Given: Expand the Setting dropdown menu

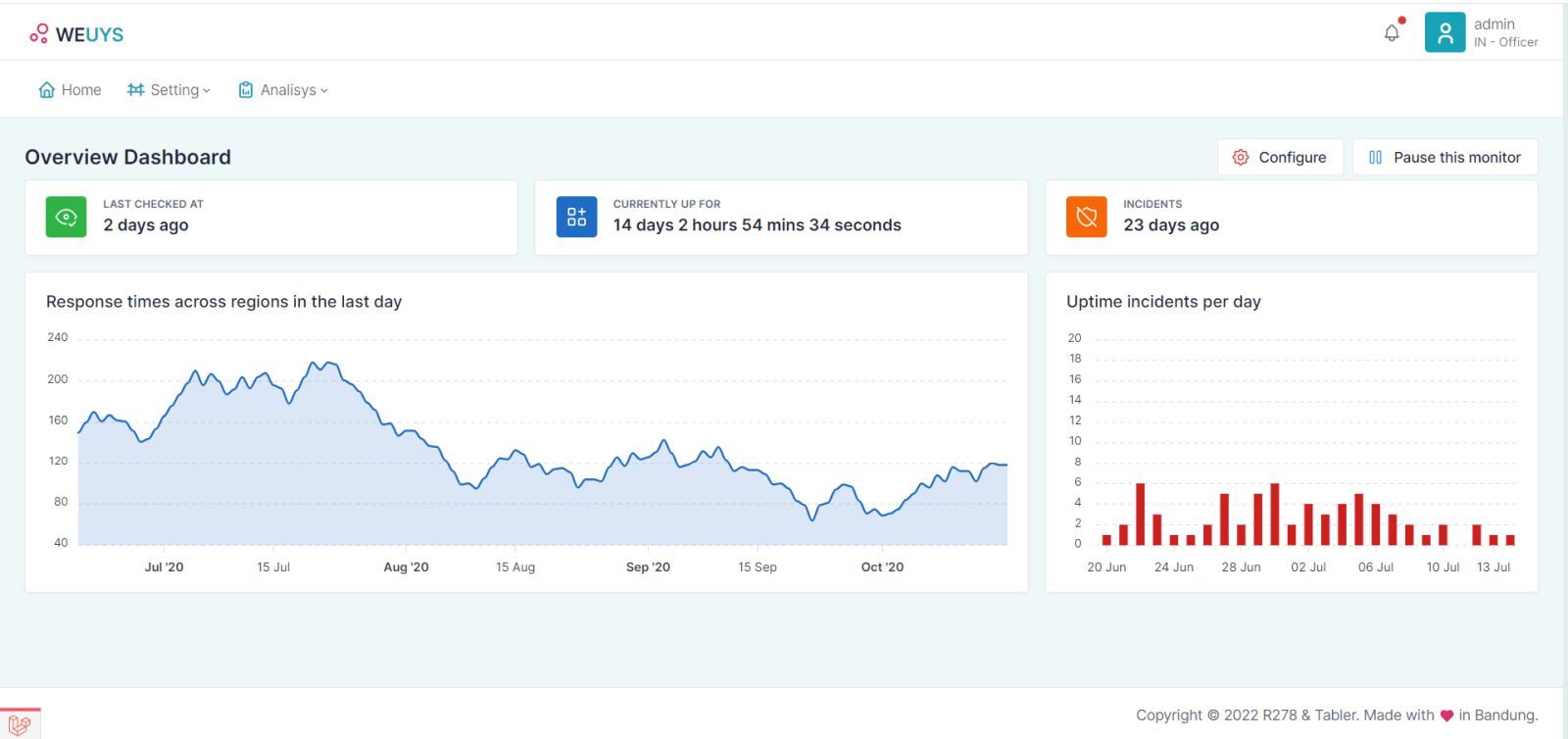Looking at the screenshot, I should [x=169, y=90].
